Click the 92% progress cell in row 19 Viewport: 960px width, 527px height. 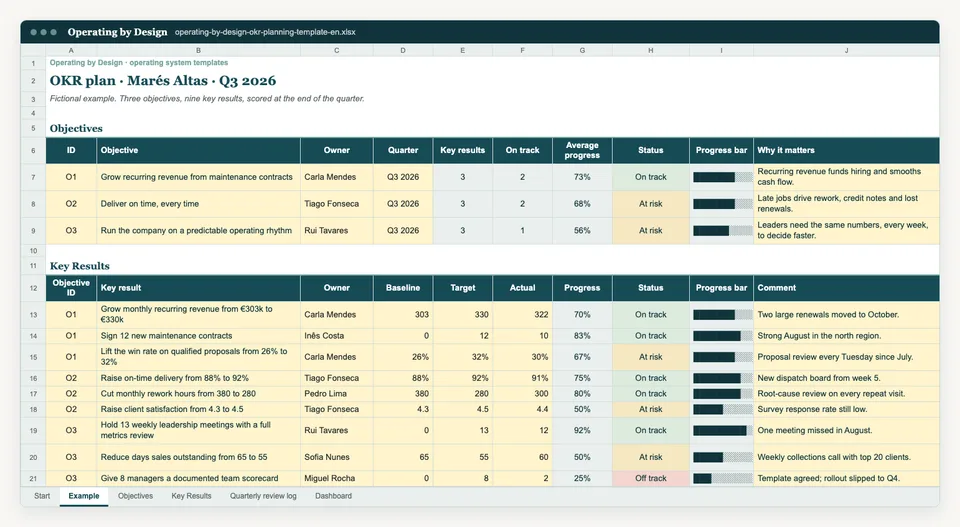pyautogui.click(x=582, y=430)
